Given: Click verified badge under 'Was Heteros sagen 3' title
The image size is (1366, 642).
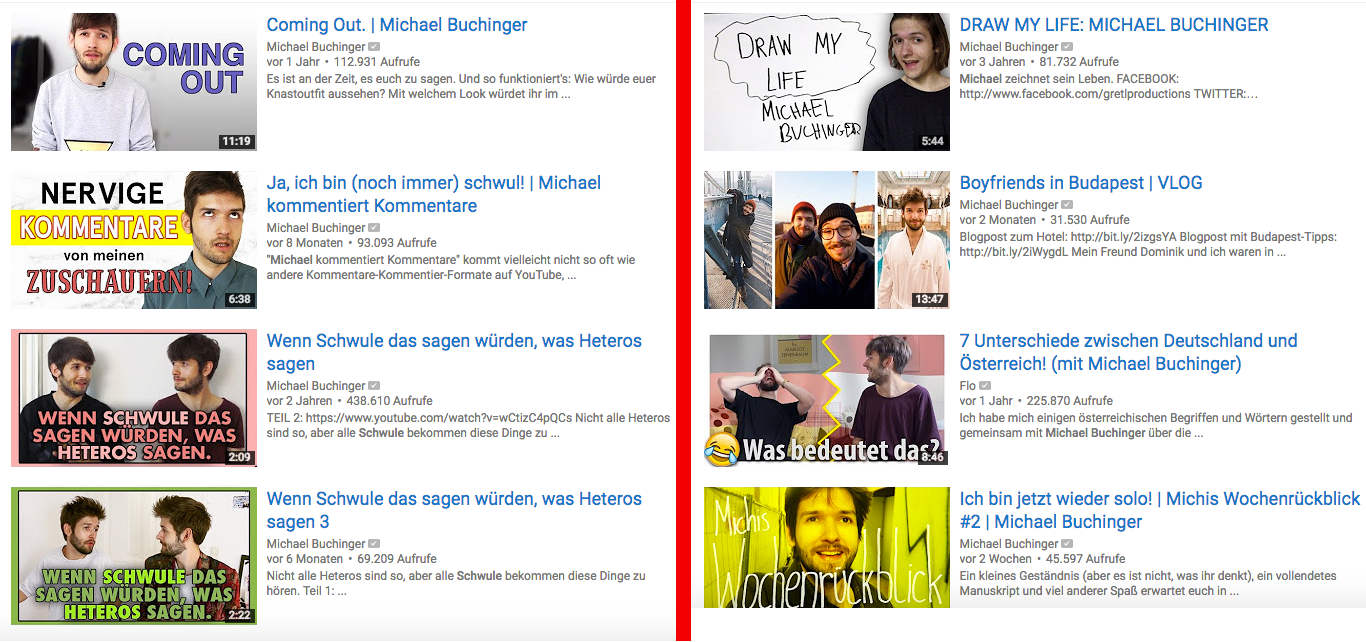Looking at the screenshot, I should point(374,544).
